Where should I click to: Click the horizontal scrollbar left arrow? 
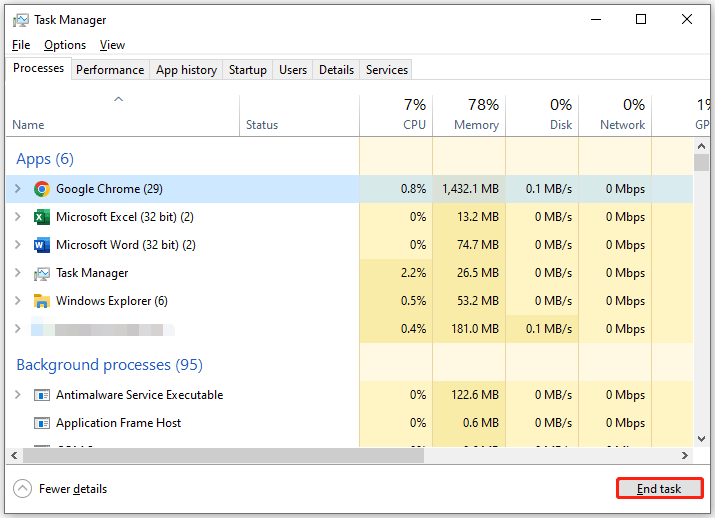click(14, 455)
